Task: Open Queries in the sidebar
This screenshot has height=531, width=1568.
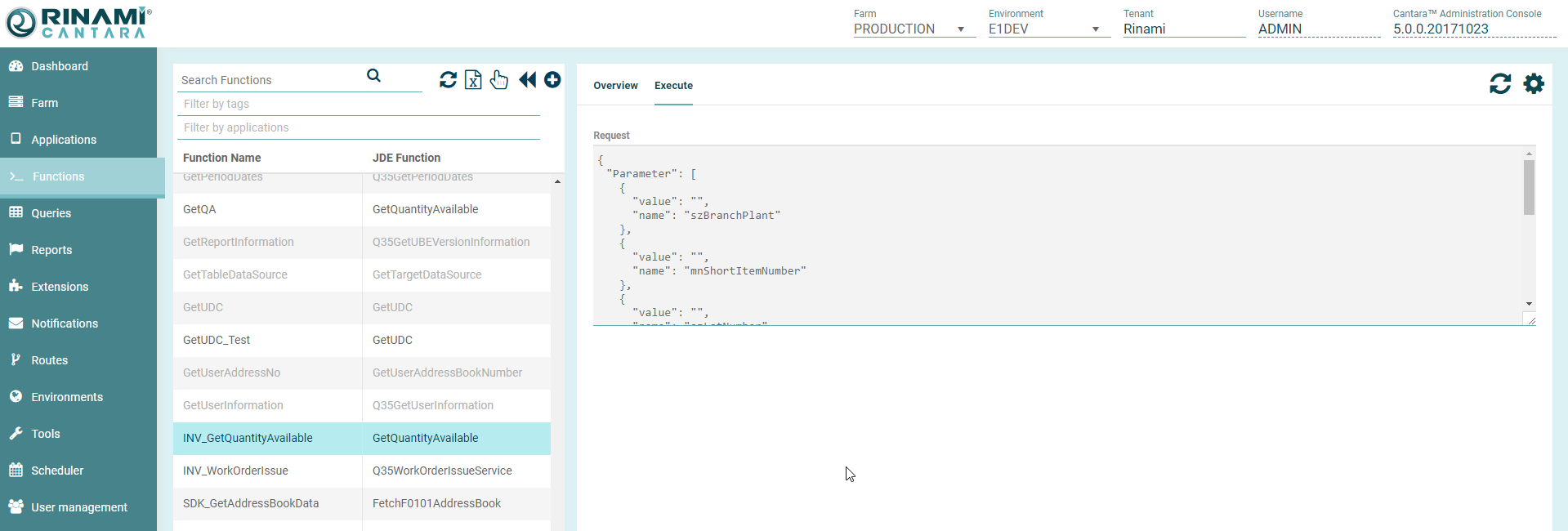Action: coord(51,213)
